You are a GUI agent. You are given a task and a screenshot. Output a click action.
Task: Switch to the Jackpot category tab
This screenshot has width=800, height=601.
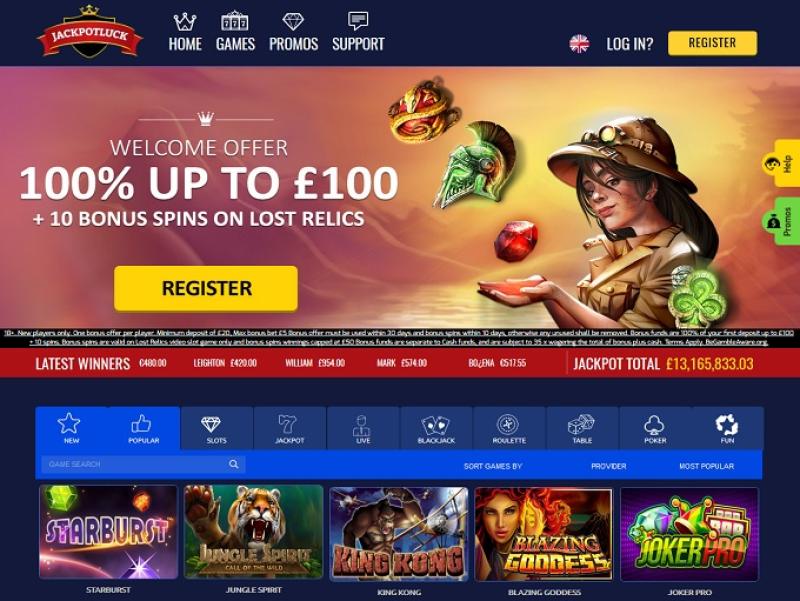click(289, 429)
